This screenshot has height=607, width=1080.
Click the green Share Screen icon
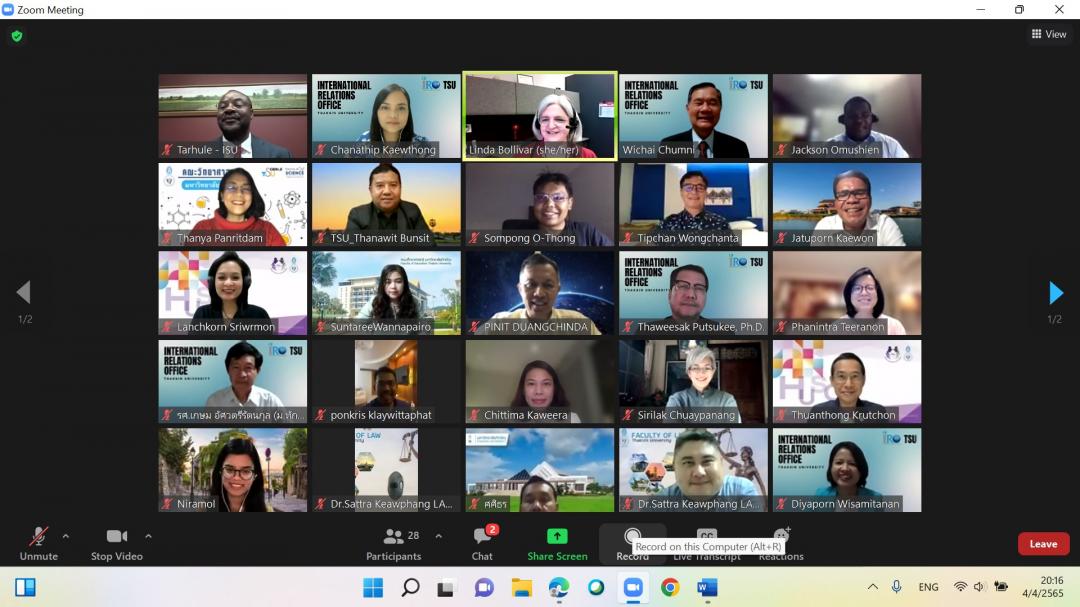pos(557,537)
